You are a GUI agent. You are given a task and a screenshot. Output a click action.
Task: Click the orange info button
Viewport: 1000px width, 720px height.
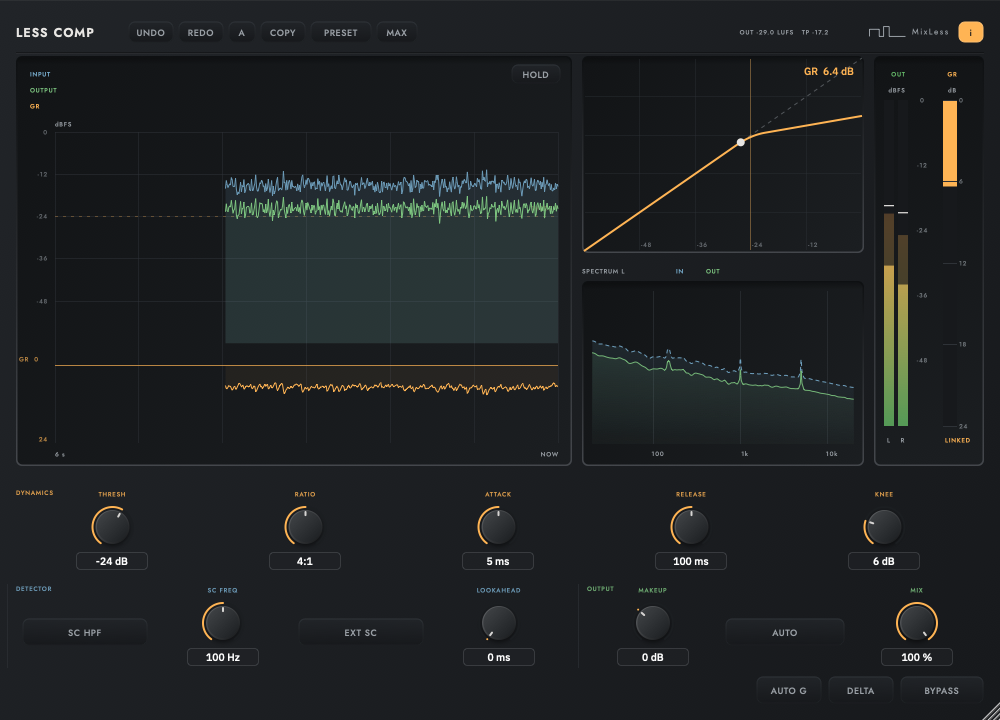coord(970,32)
